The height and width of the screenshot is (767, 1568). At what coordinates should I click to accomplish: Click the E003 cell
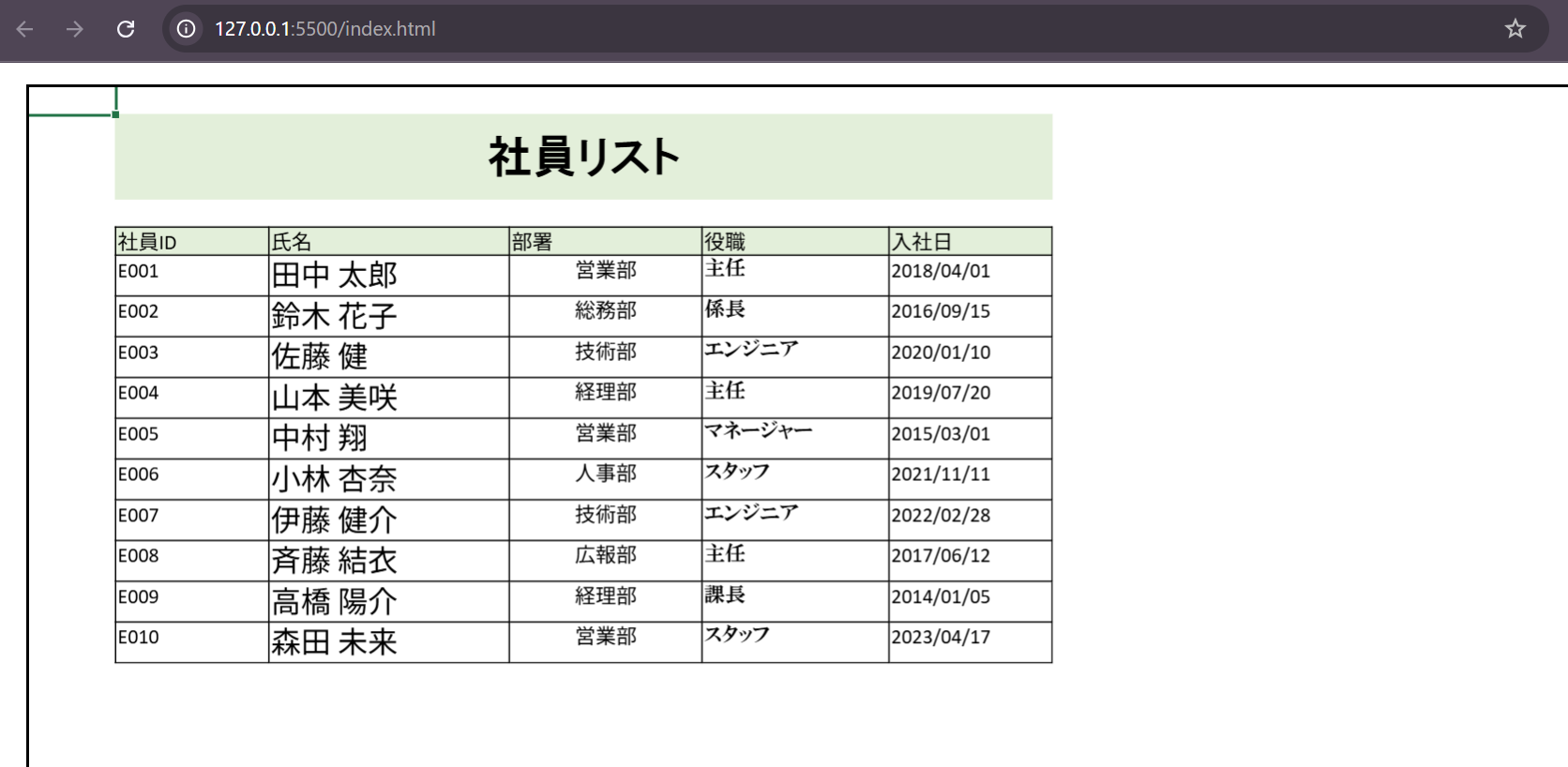click(191, 357)
